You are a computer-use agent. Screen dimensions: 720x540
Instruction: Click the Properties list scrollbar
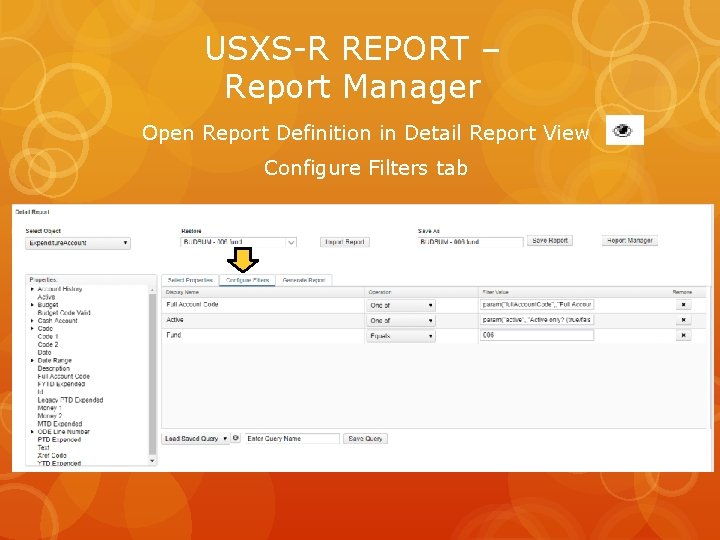point(152,374)
